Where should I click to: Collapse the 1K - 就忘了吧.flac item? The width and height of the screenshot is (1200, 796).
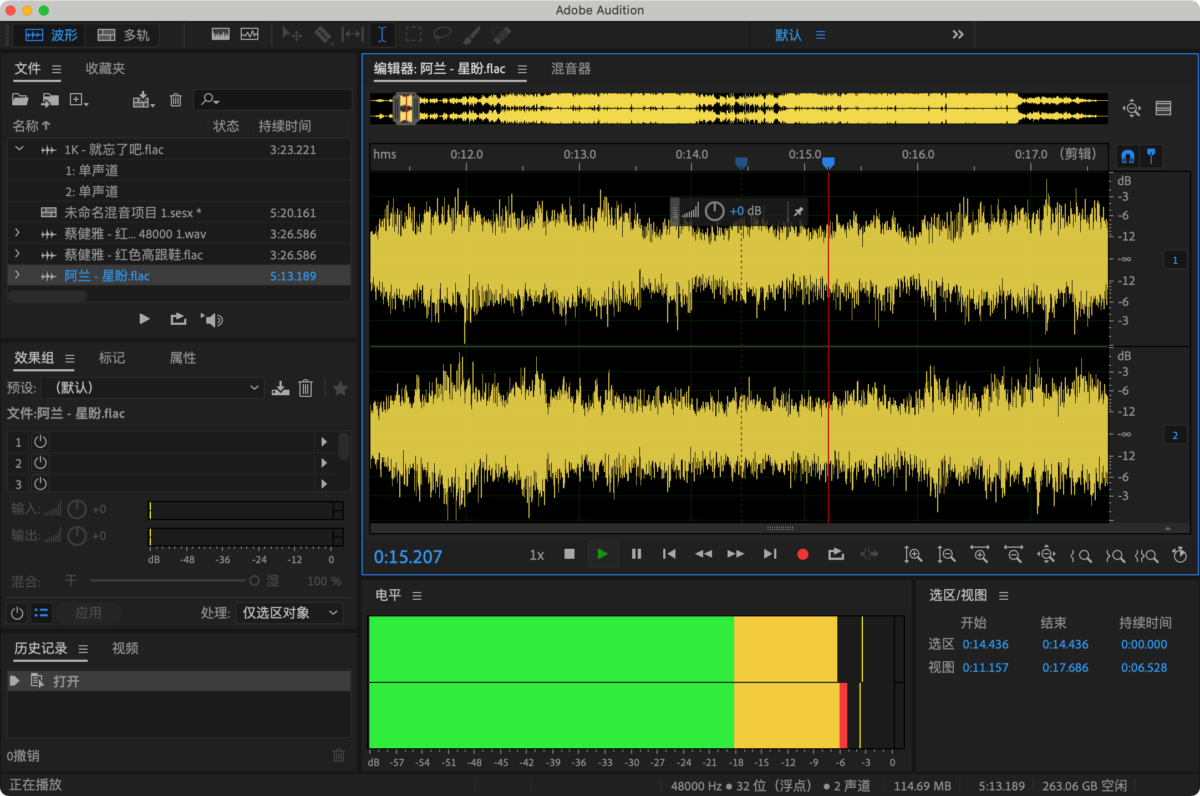(x=19, y=149)
